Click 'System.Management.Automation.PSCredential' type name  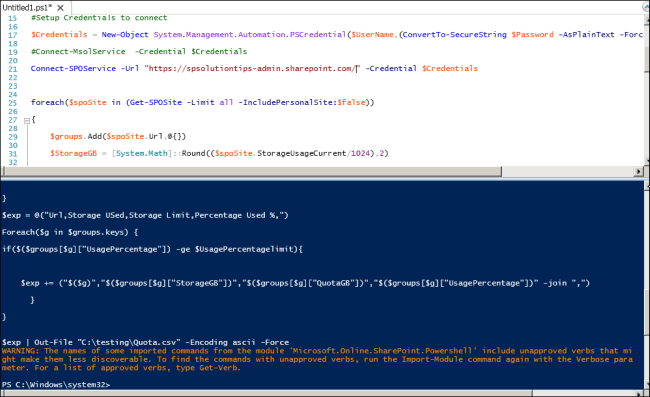[250, 35]
